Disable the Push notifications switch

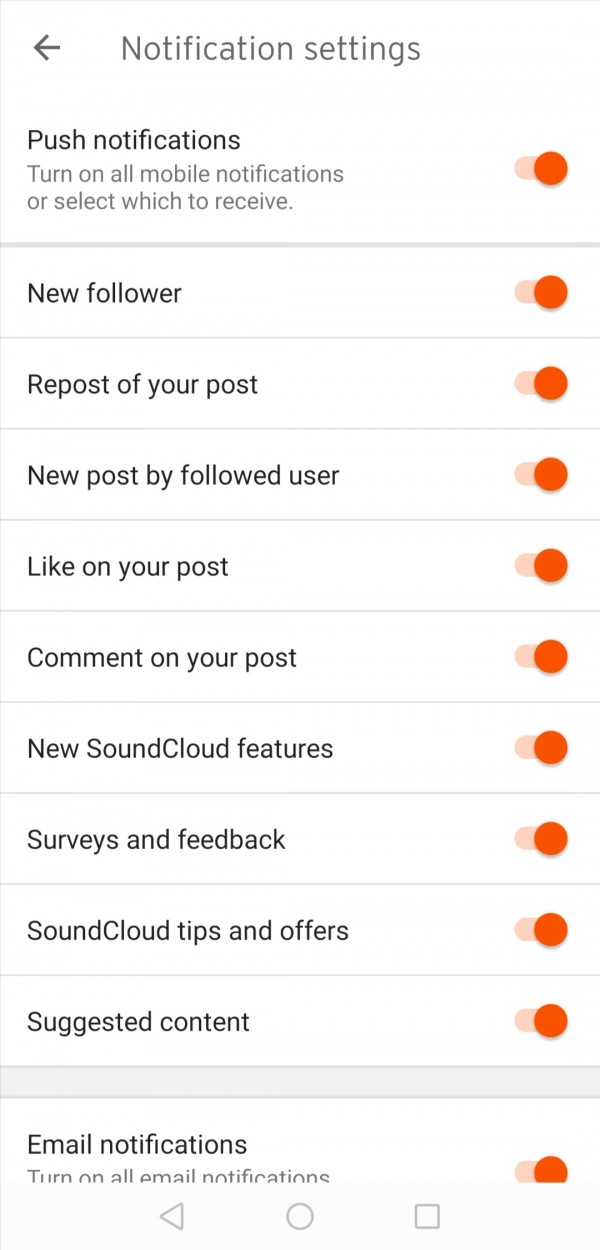point(542,168)
